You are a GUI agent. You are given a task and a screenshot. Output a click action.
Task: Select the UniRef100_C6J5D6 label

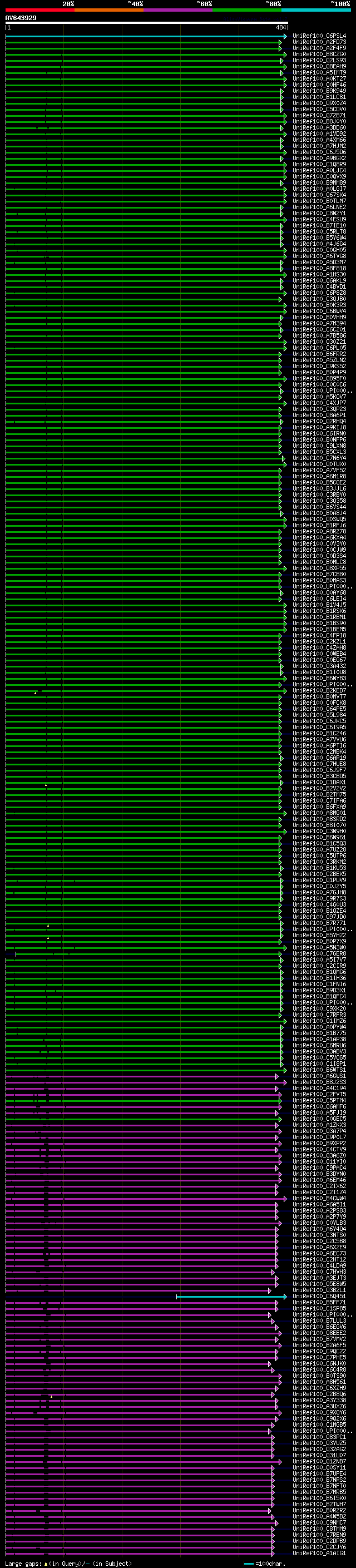pos(319,152)
